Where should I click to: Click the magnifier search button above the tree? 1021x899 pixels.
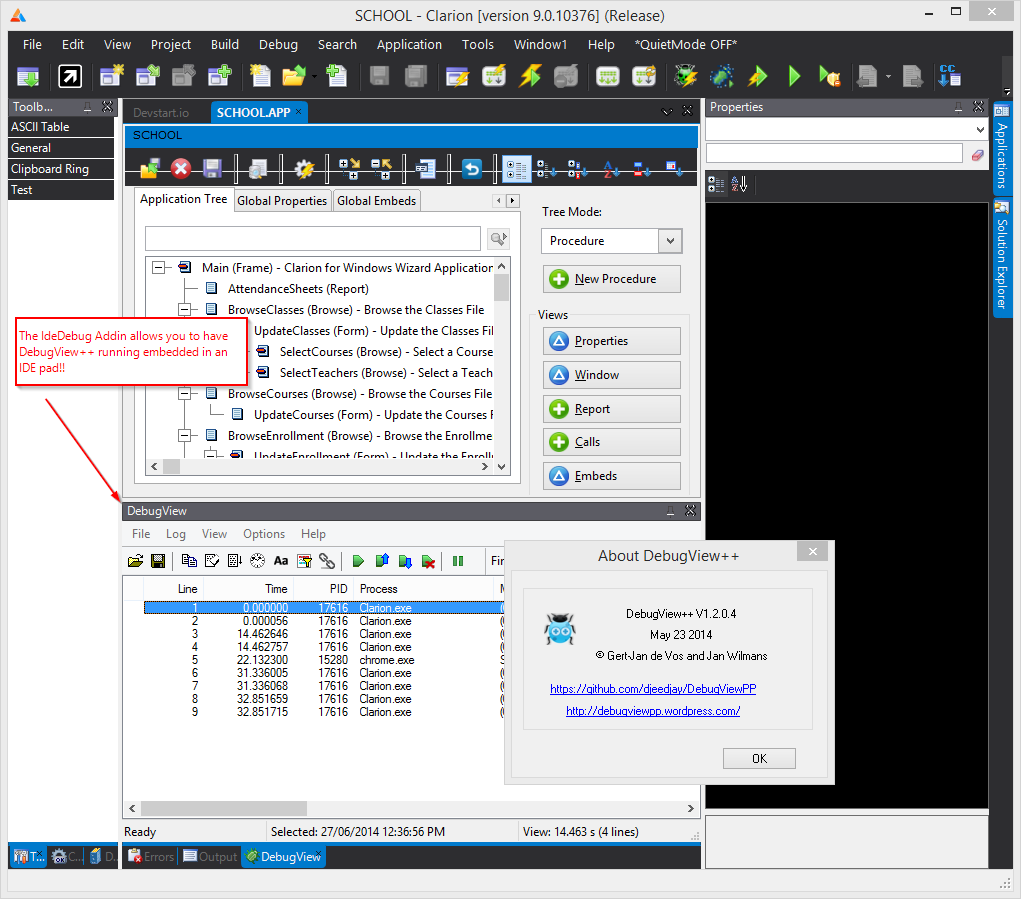pyautogui.click(x=497, y=238)
